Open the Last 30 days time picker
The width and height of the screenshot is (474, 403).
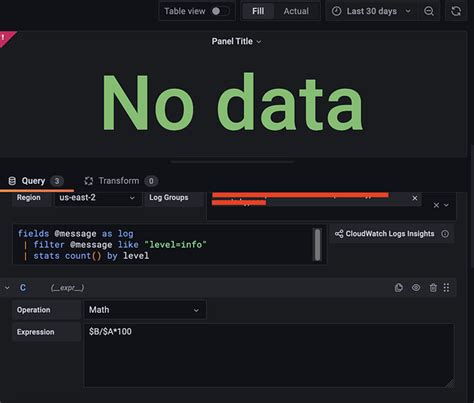(371, 11)
